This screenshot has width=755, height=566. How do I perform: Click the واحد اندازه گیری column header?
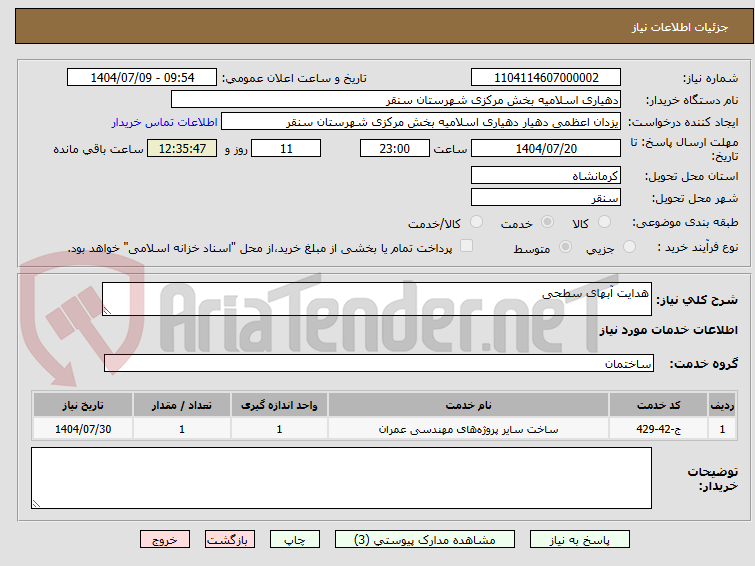coord(279,405)
